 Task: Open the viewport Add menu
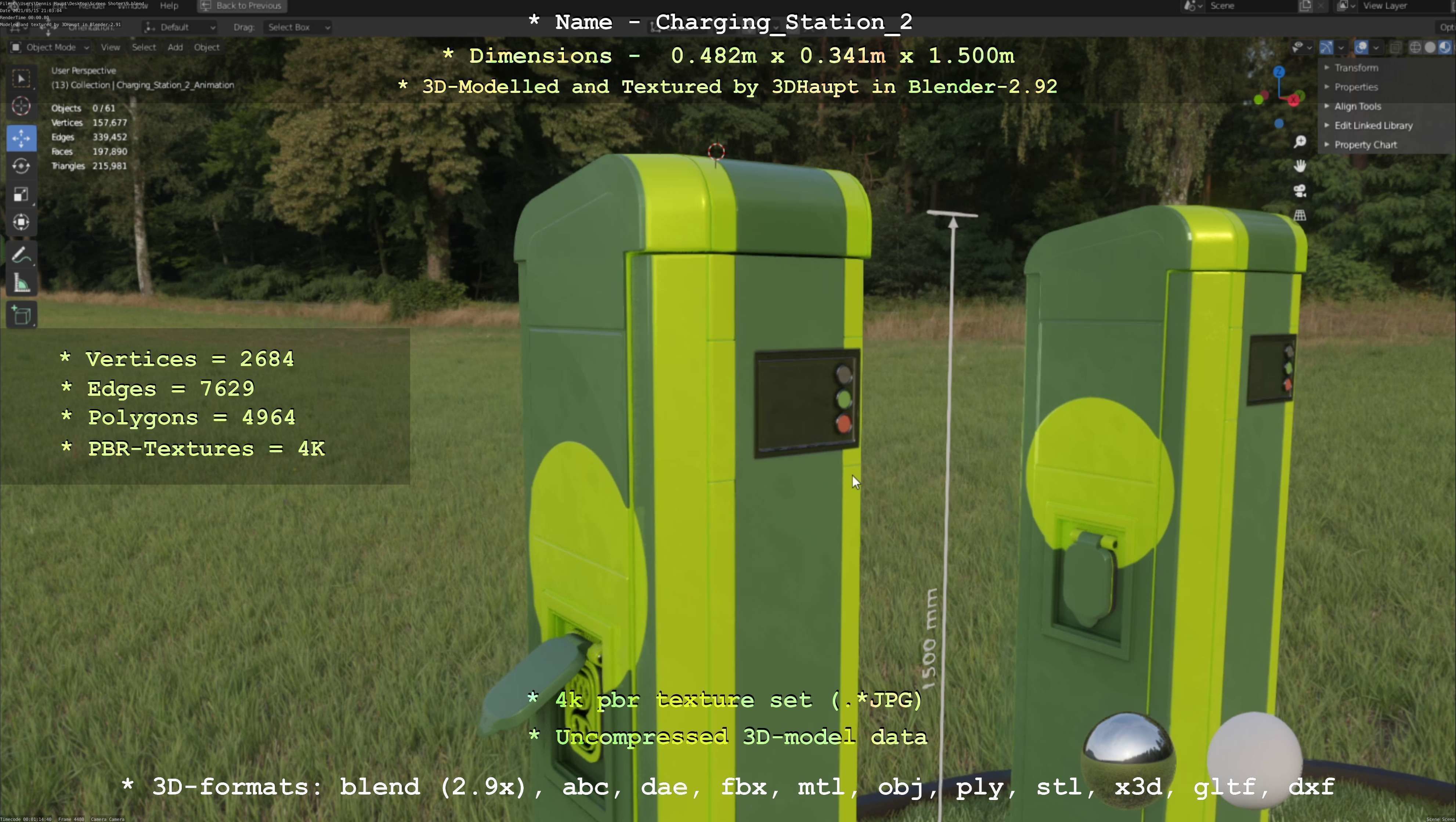point(175,47)
